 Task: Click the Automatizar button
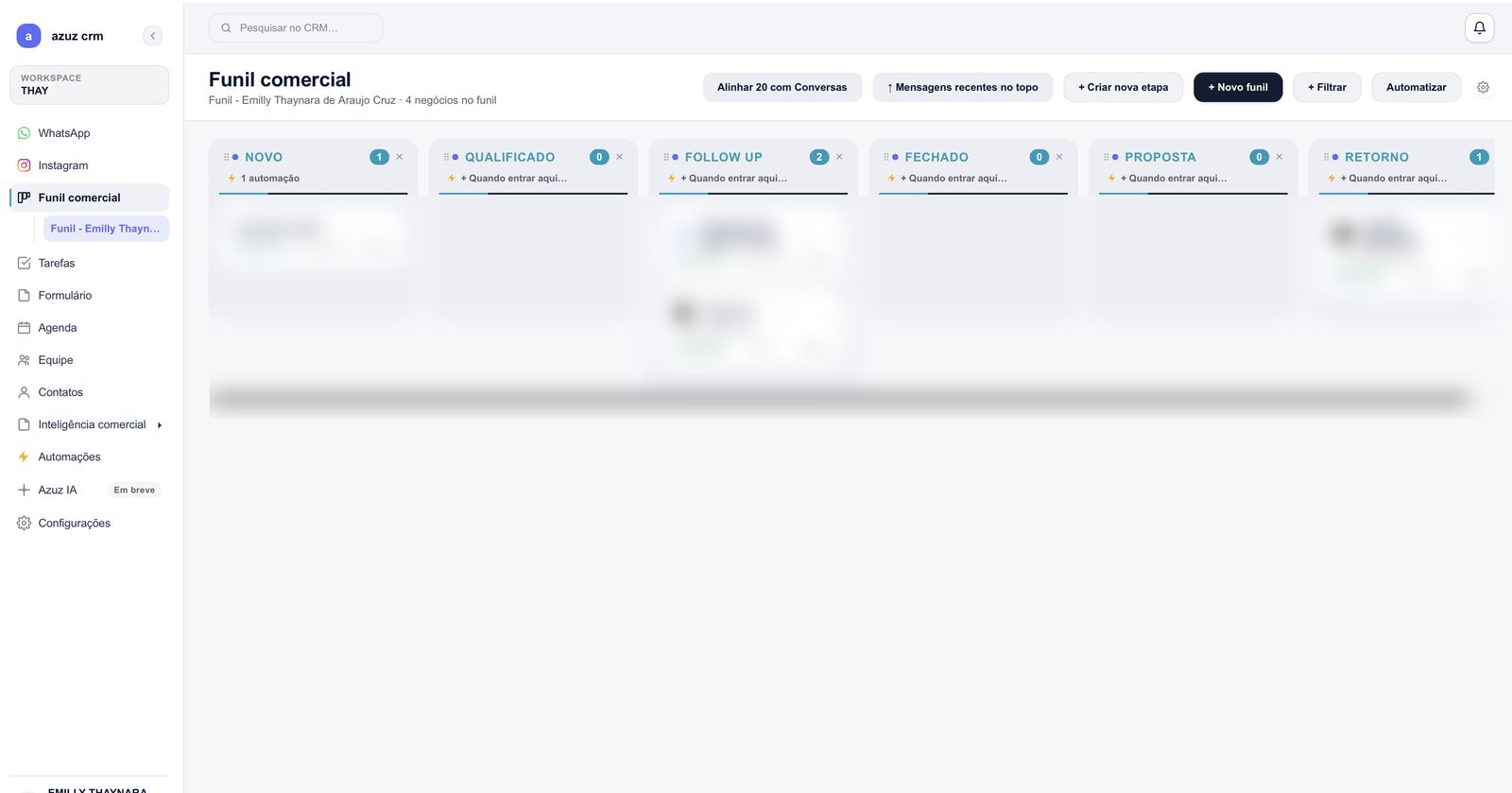[x=1417, y=87]
